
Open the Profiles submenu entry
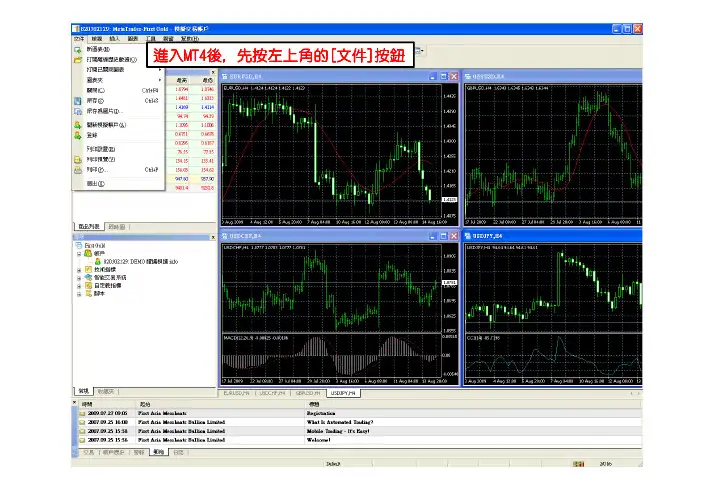coord(96,80)
